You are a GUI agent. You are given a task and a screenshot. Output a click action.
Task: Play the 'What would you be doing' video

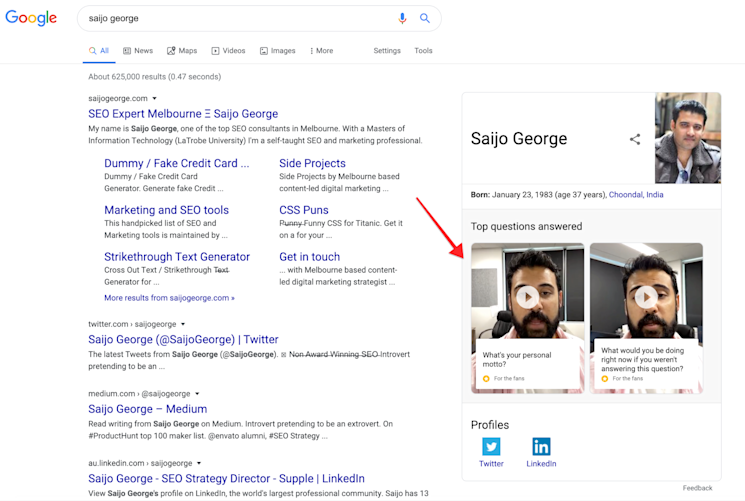pos(646,298)
